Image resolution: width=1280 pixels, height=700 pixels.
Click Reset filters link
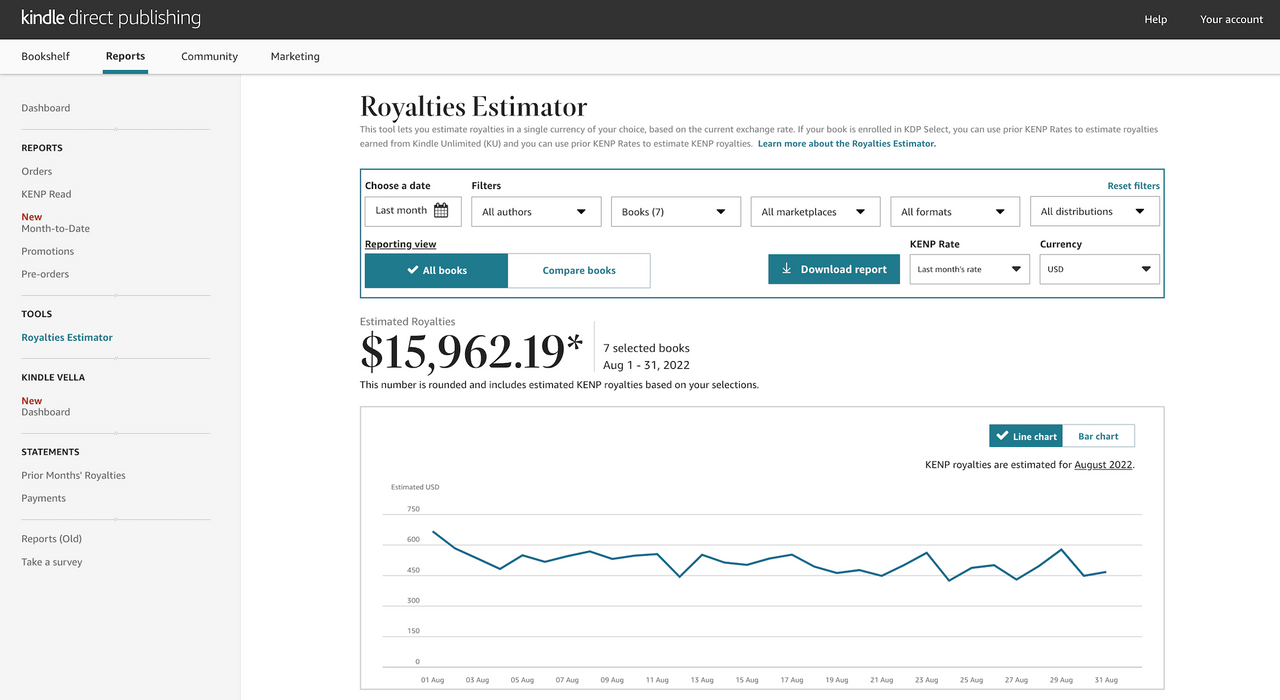pyautogui.click(x=1133, y=186)
